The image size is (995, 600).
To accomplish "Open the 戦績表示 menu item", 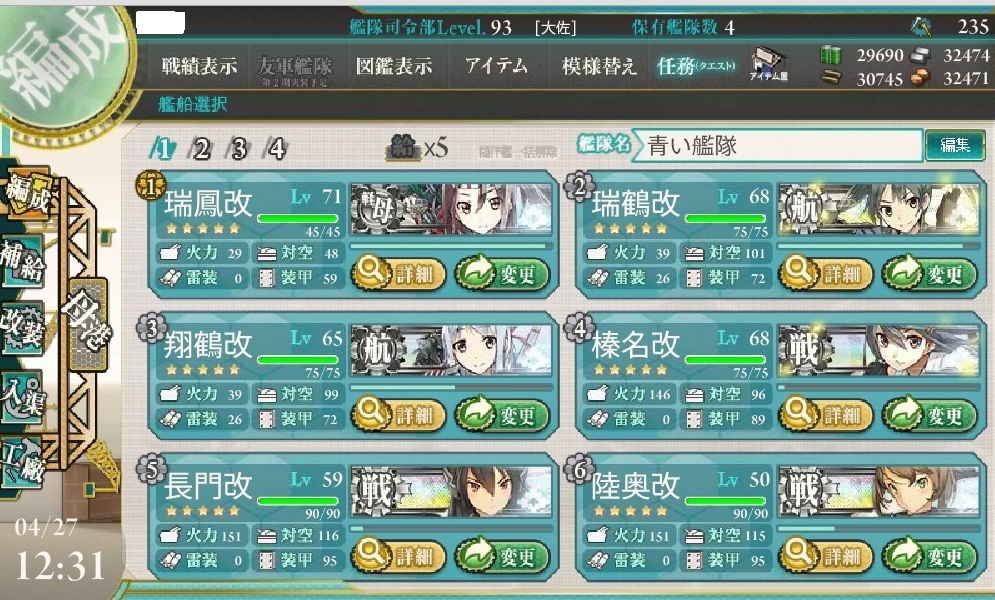I will [199, 65].
